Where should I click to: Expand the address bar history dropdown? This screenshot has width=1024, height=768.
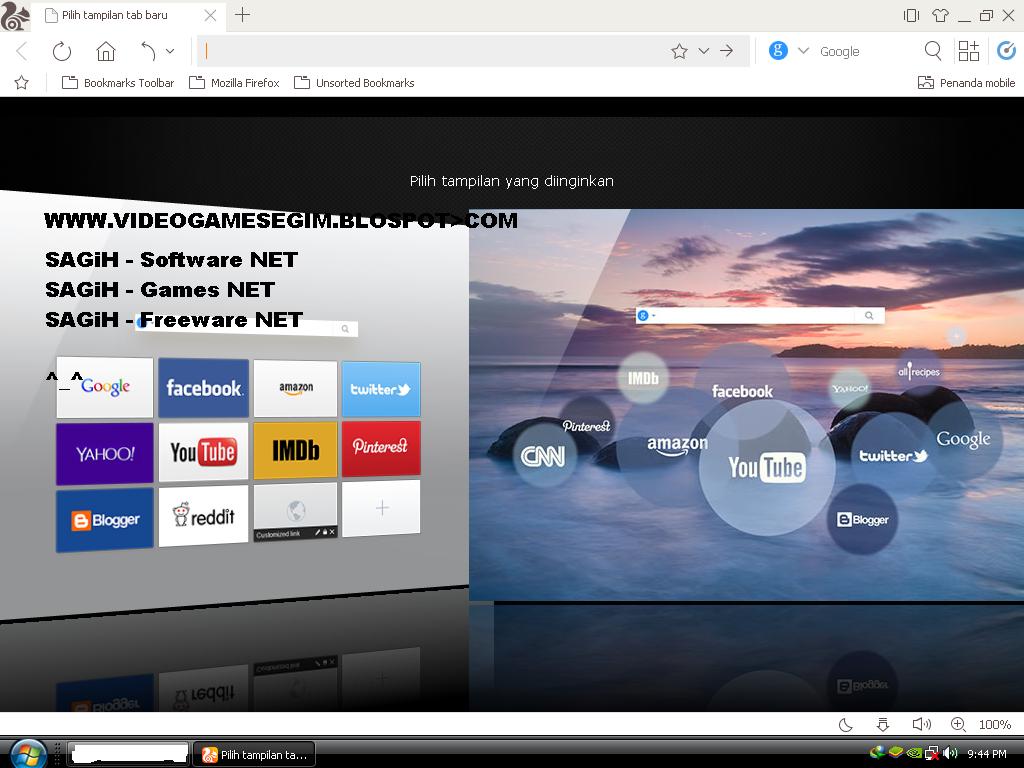pos(703,51)
